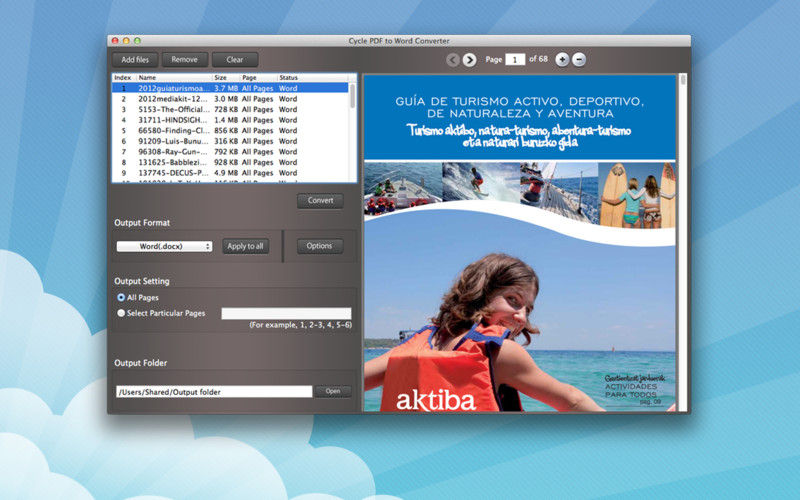Zoom in with the plus icon

pyautogui.click(x=562, y=60)
